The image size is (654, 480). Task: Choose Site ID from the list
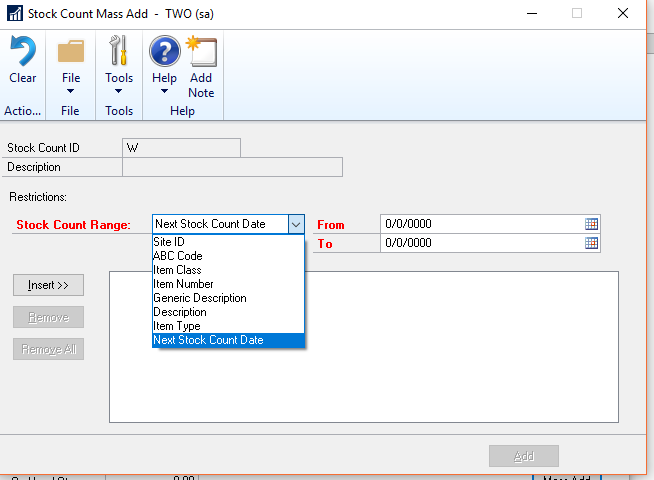[x=169, y=242]
